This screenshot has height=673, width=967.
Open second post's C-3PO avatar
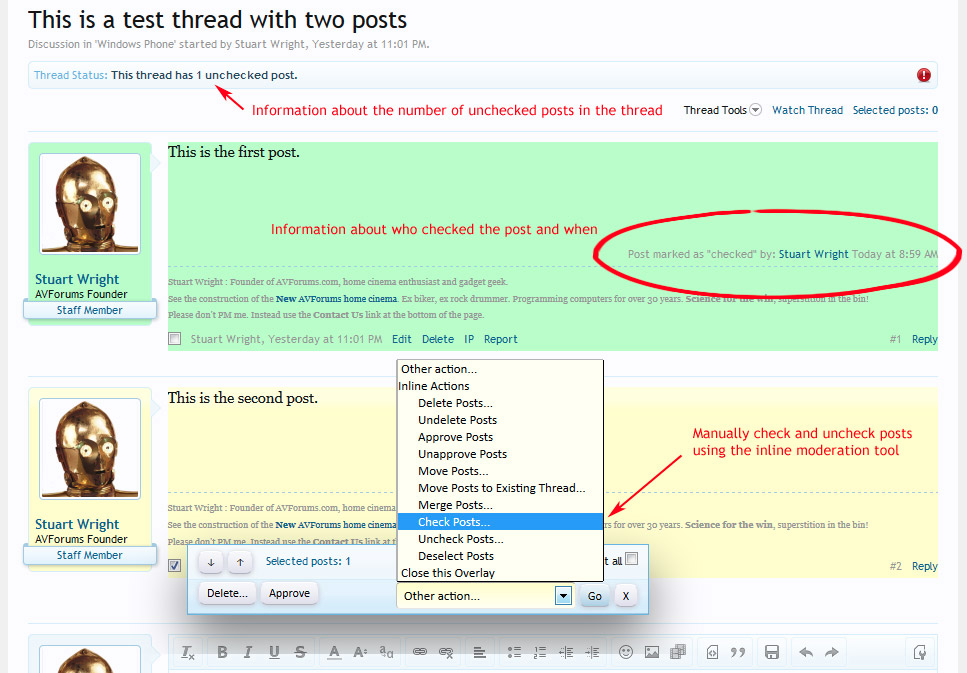point(90,448)
